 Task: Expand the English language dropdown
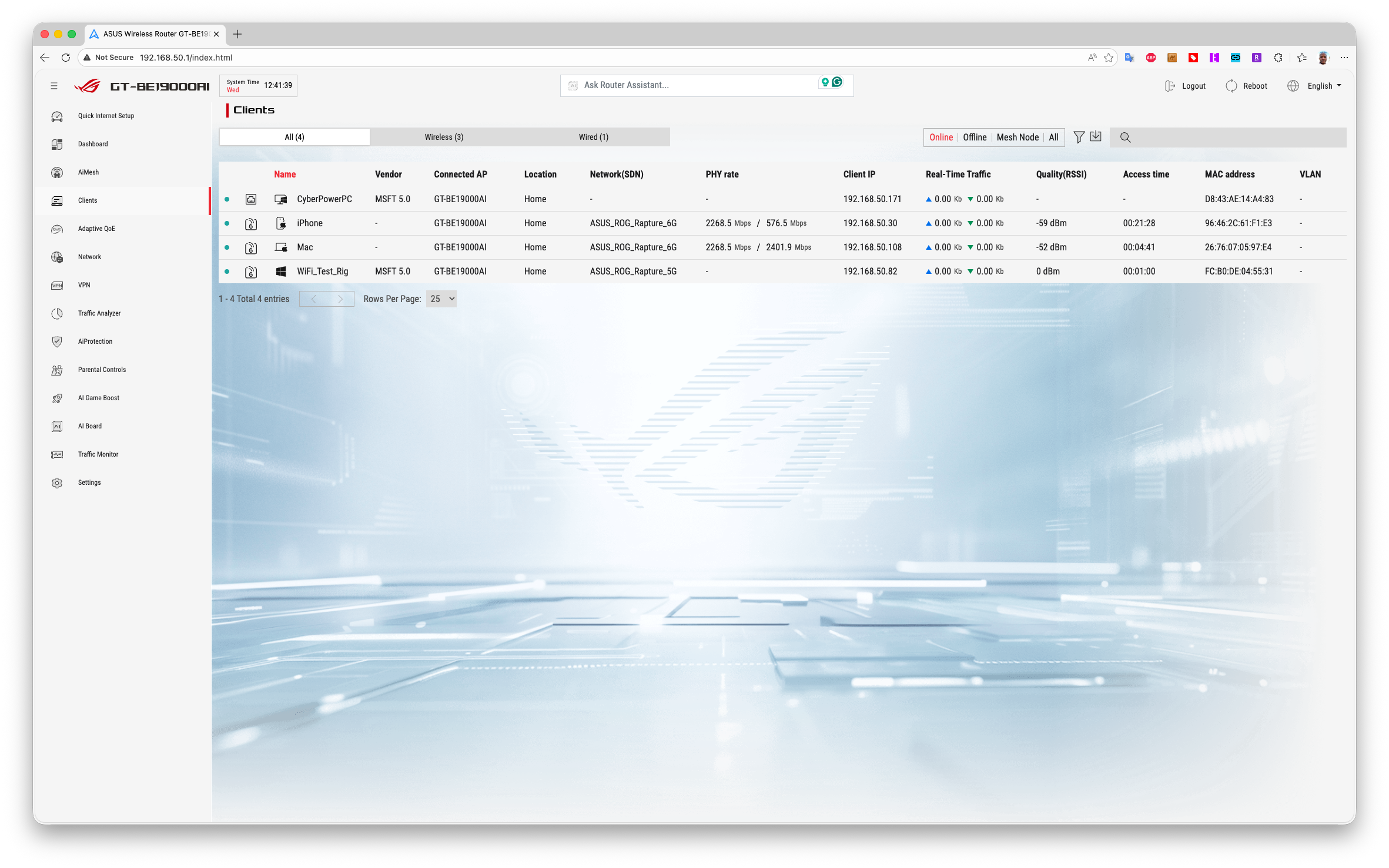(1324, 86)
